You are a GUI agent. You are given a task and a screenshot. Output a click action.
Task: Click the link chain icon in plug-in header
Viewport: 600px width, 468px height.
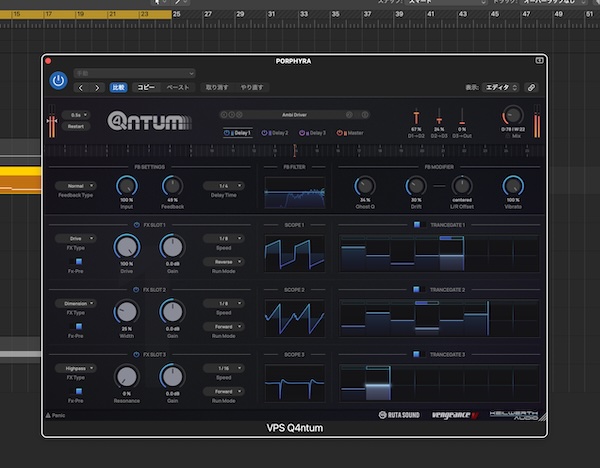point(531,88)
